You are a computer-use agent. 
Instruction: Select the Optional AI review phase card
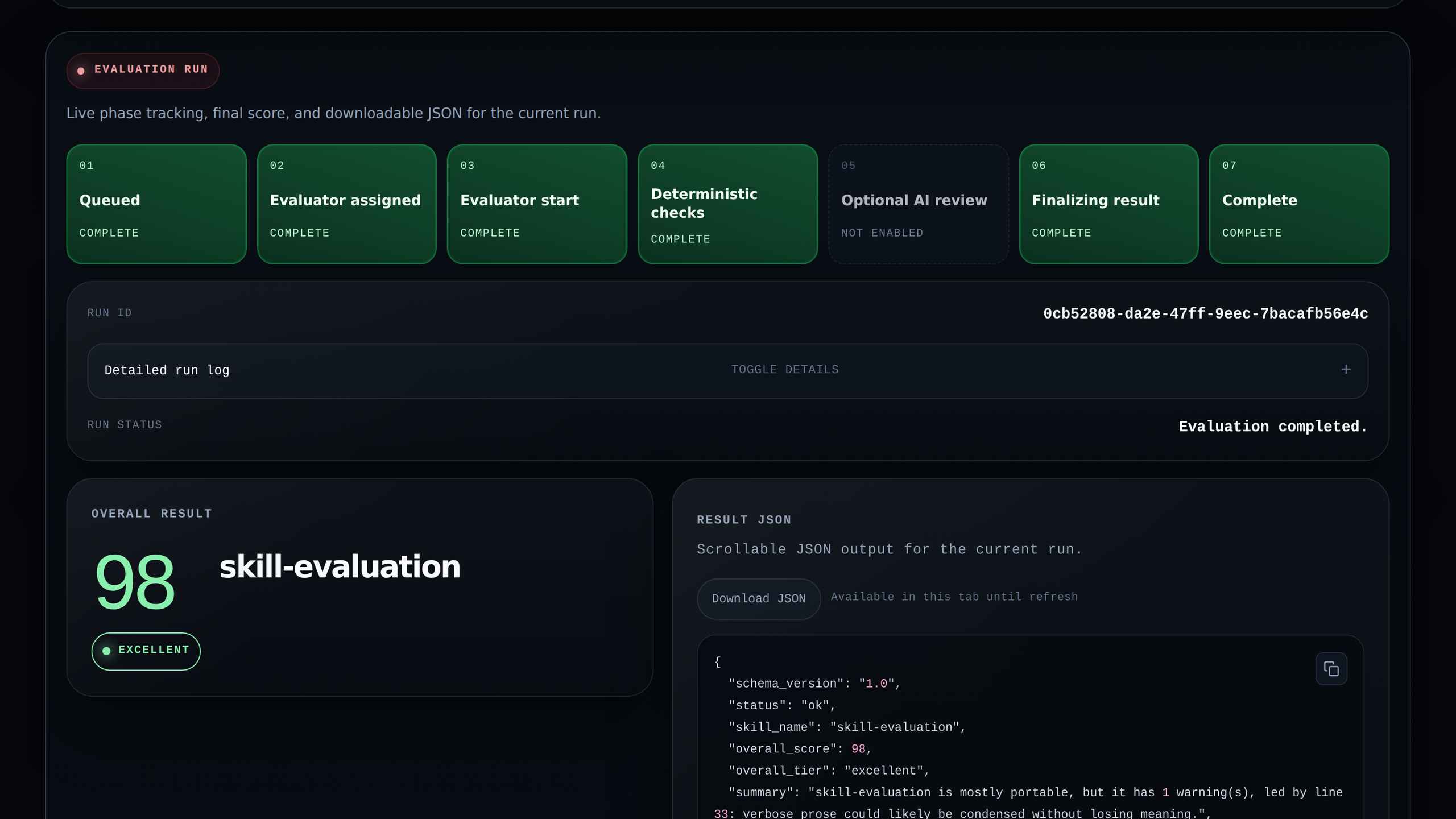coord(919,204)
